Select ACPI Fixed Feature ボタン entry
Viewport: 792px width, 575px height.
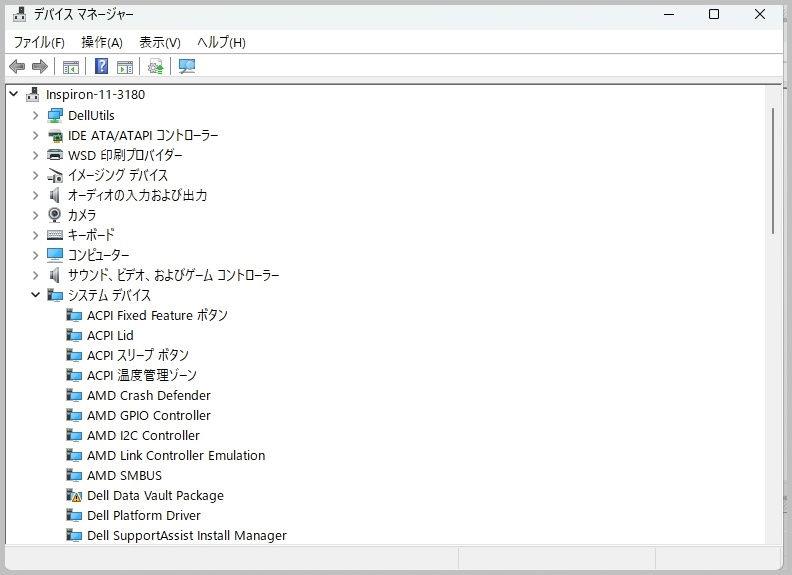(x=157, y=315)
